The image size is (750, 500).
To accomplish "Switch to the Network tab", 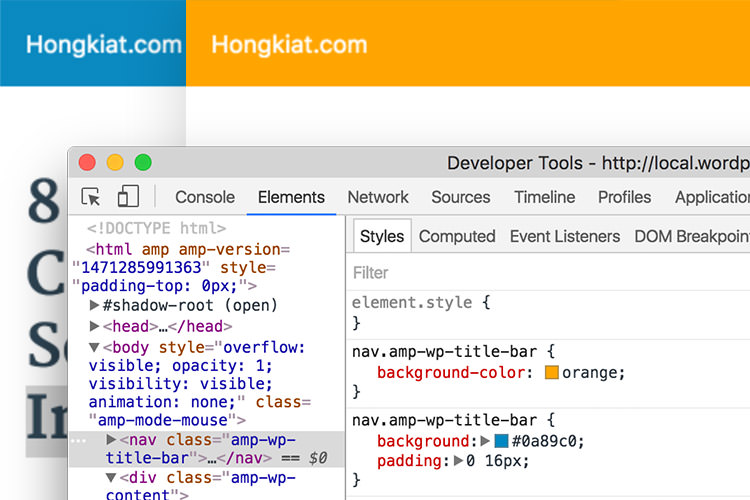I will pyautogui.click(x=378, y=197).
